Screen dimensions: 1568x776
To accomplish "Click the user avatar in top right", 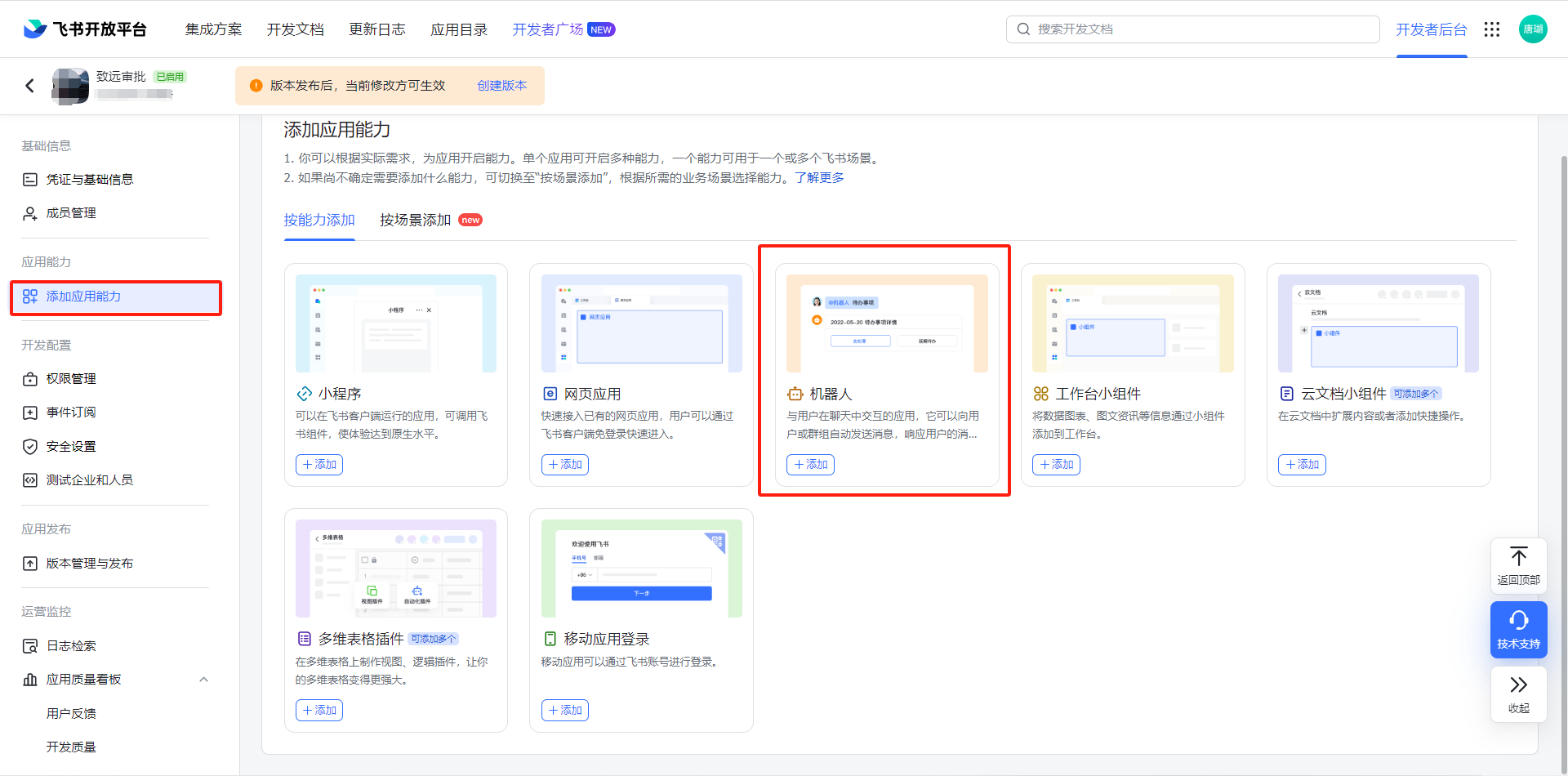I will point(1533,29).
